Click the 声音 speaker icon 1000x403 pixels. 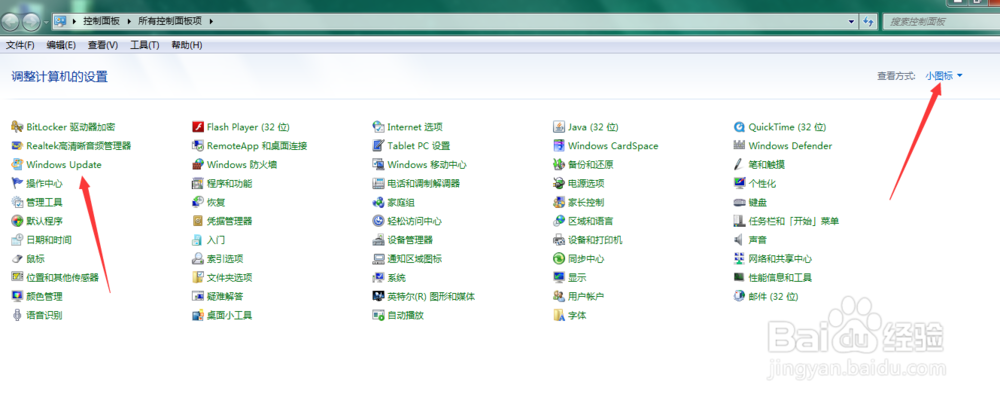tap(740, 240)
